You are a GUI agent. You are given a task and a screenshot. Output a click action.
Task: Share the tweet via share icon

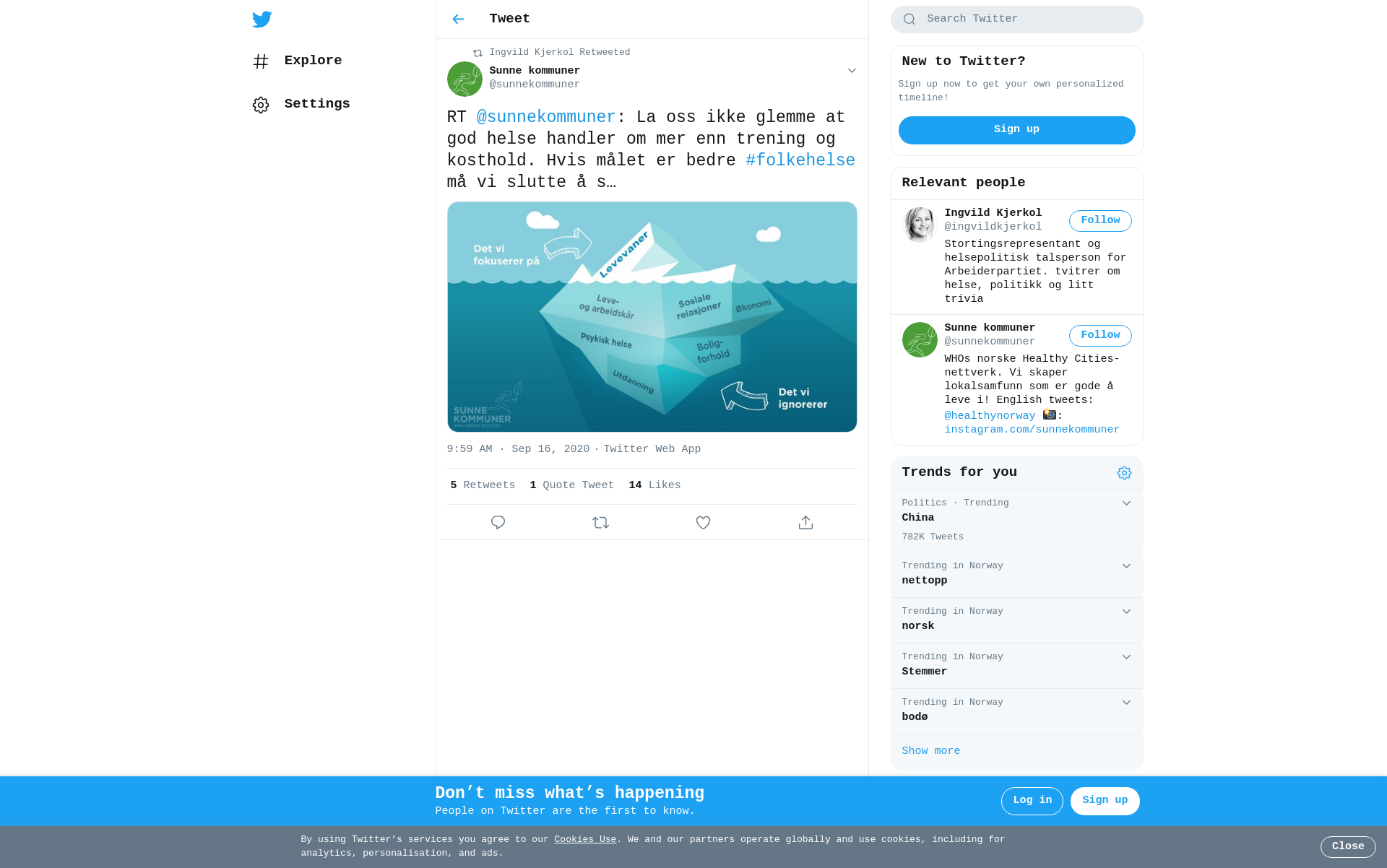[805, 522]
